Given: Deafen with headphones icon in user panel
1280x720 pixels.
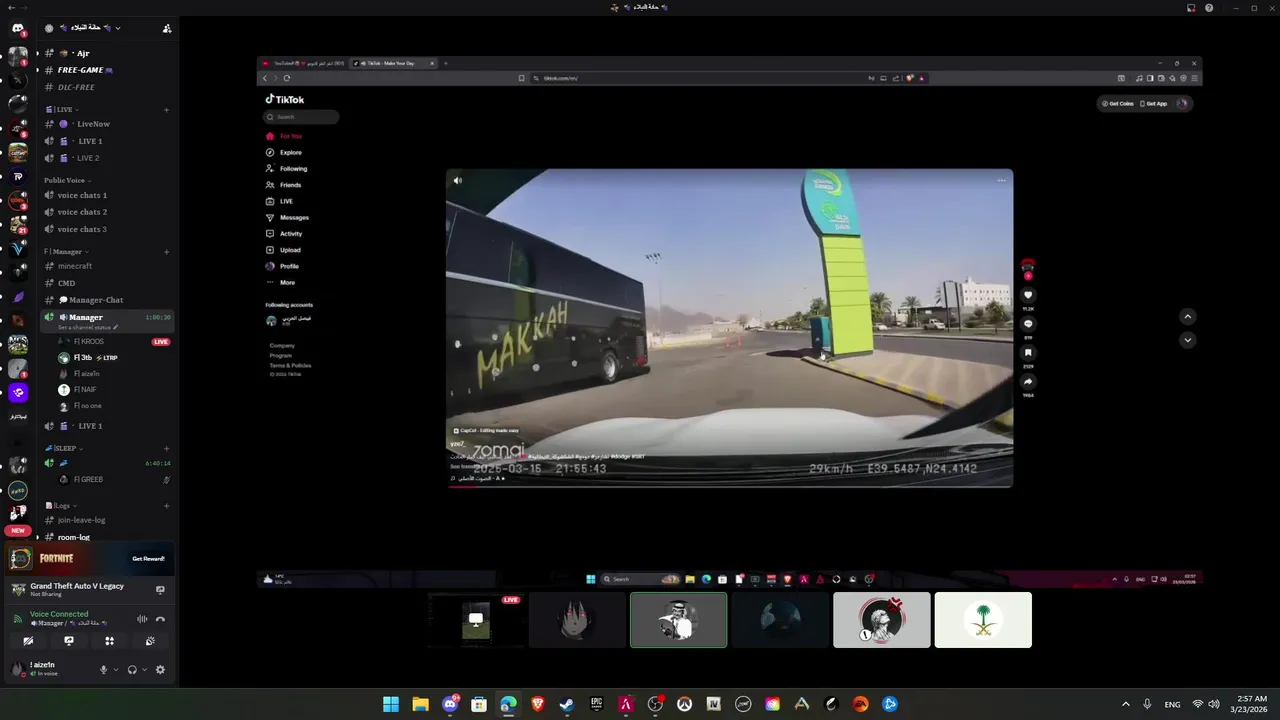Looking at the screenshot, I should (132, 670).
